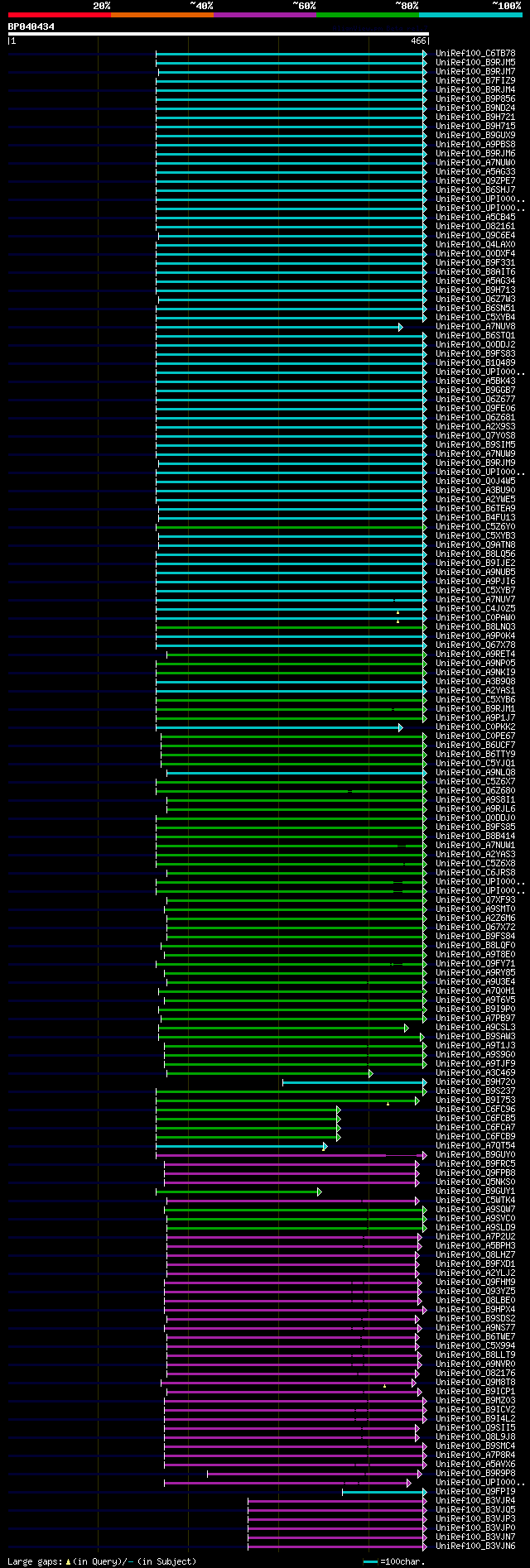The image size is (530, 1568).
Task: Select hit label UniRef100_B9HPX4
Action: click(475, 1309)
